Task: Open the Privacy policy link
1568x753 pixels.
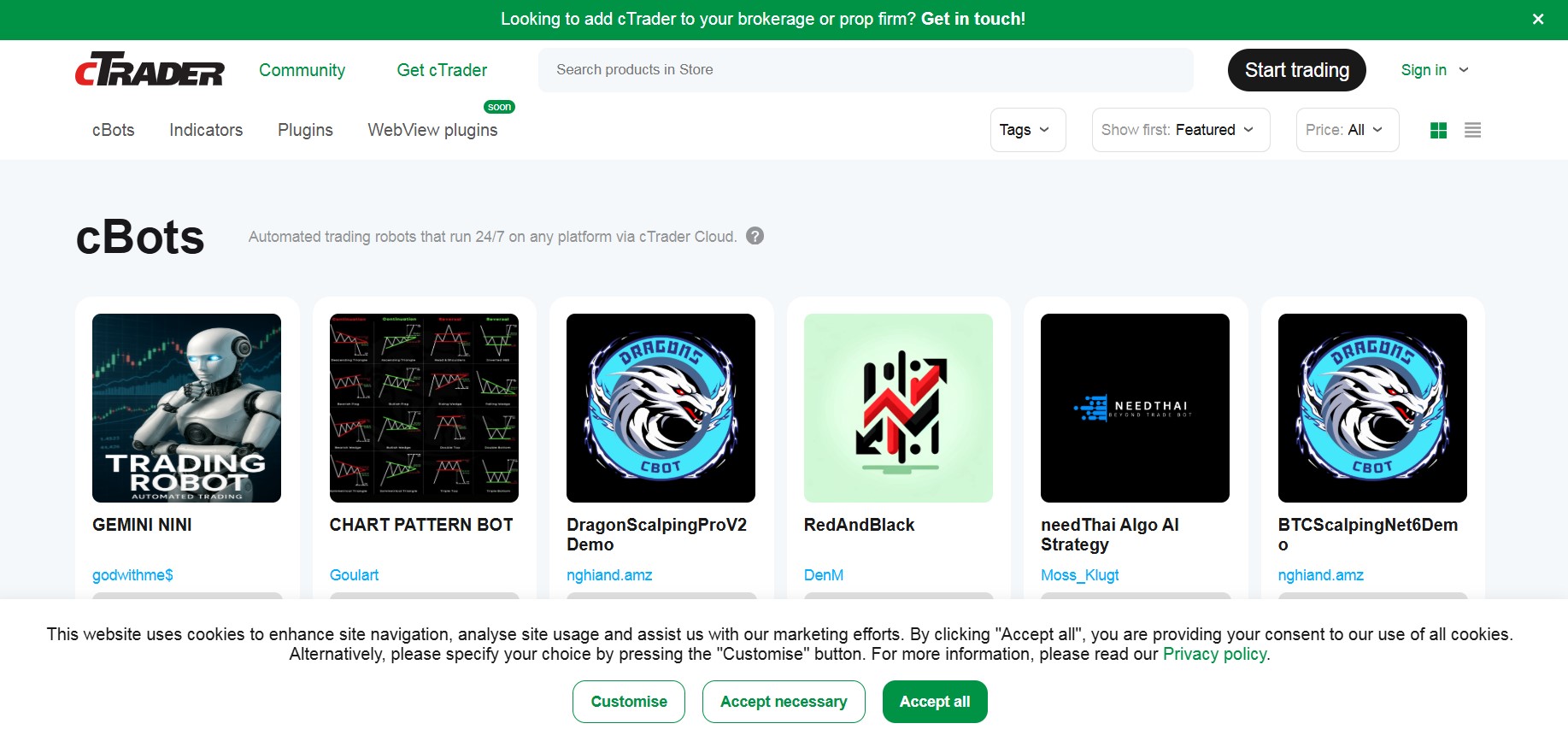Action: (x=1214, y=655)
